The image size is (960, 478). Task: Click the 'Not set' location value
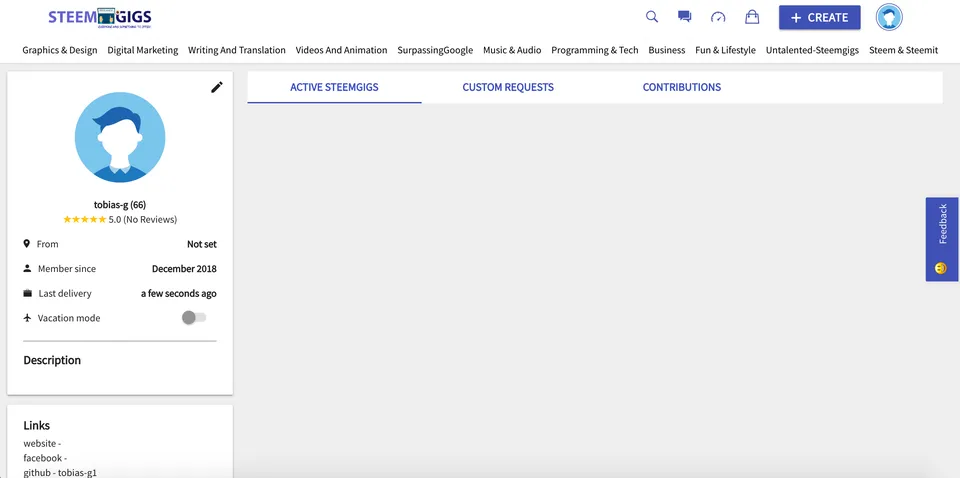202,244
